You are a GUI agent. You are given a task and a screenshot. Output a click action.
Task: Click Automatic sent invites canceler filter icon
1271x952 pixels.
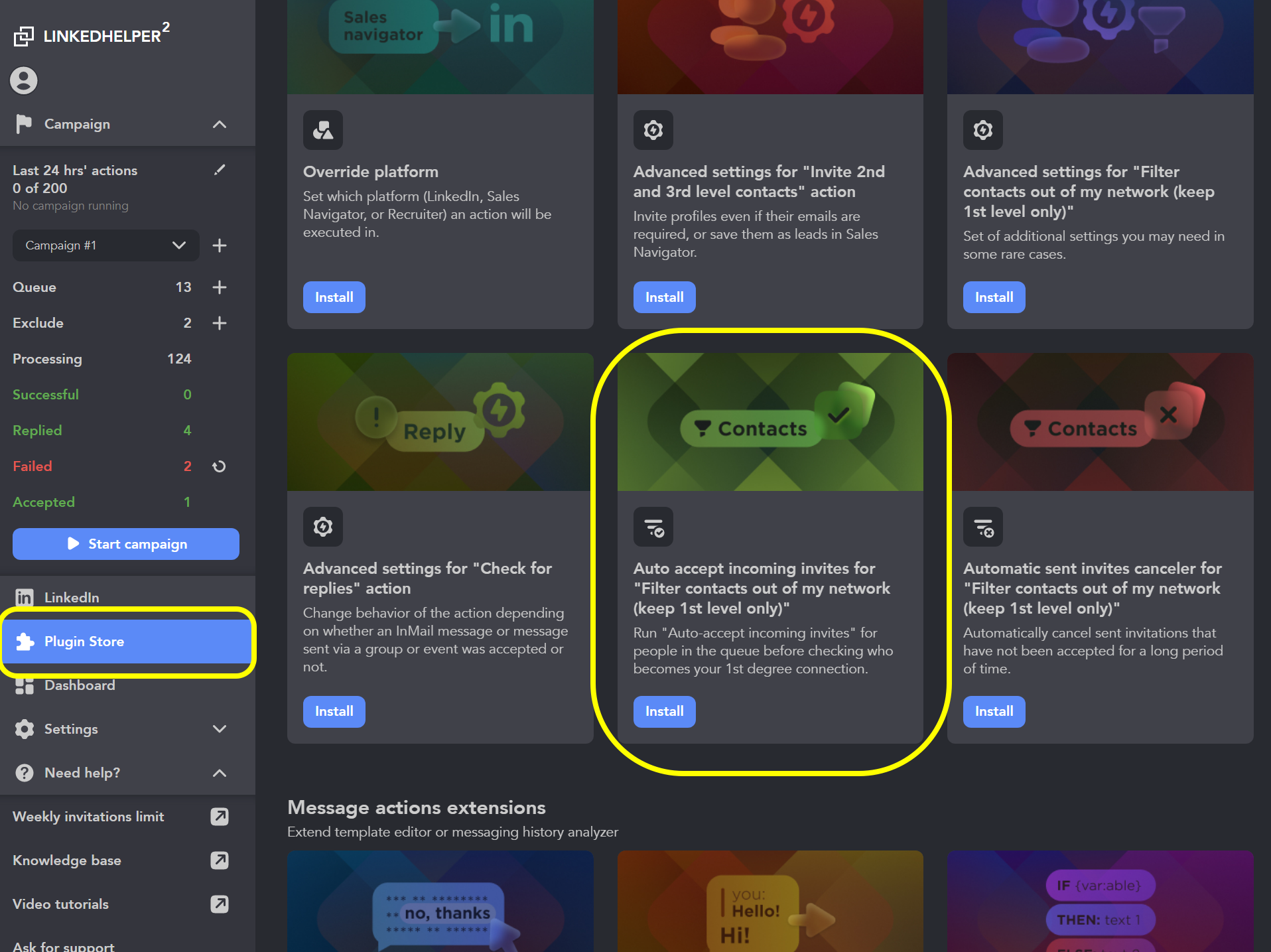[983, 527]
